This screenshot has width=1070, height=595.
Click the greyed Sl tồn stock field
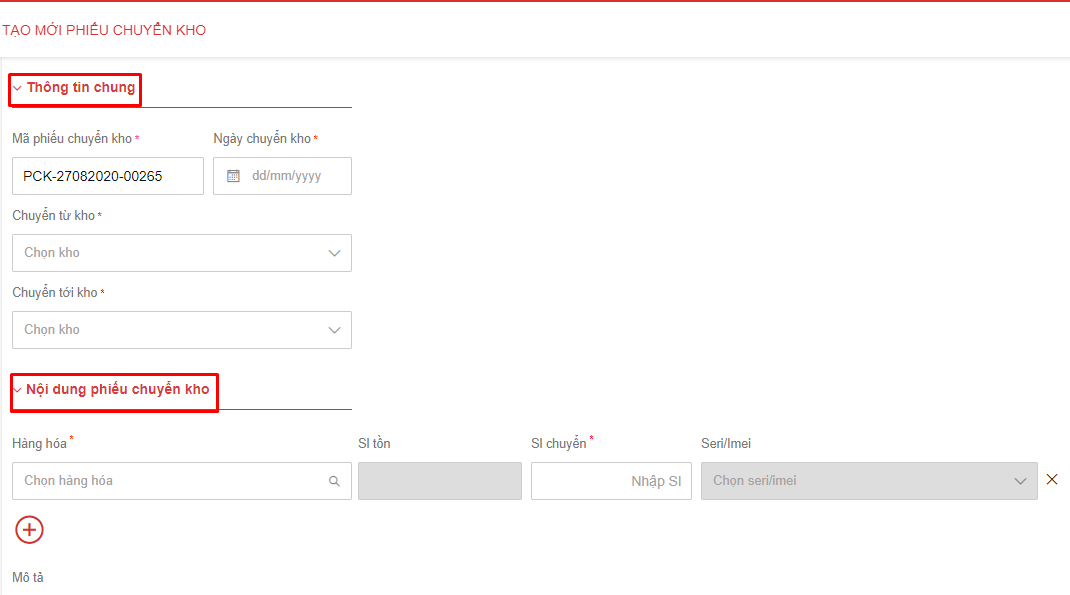click(439, 481)
